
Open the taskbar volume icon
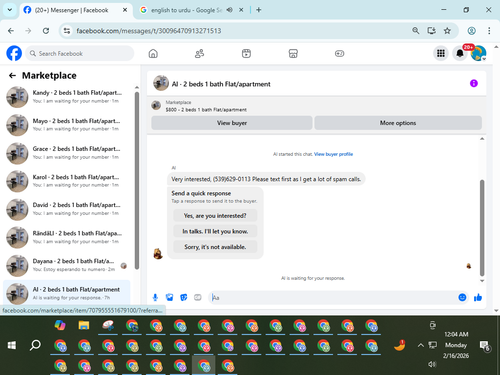(x=432, y=364)
